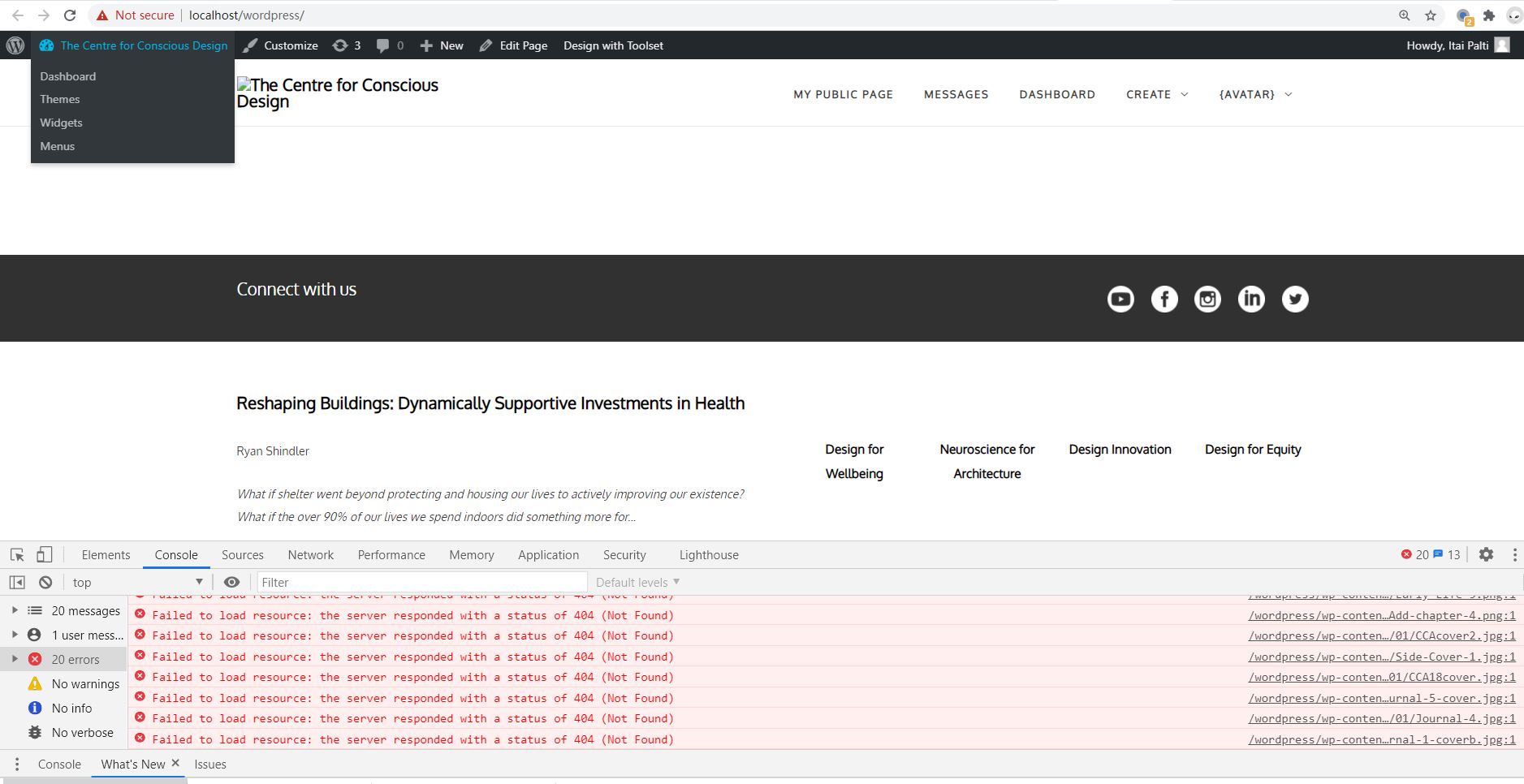This screenshot has width=1524, height=784.
Task: Open the YouTube social icon
Action: point(1120,299)
